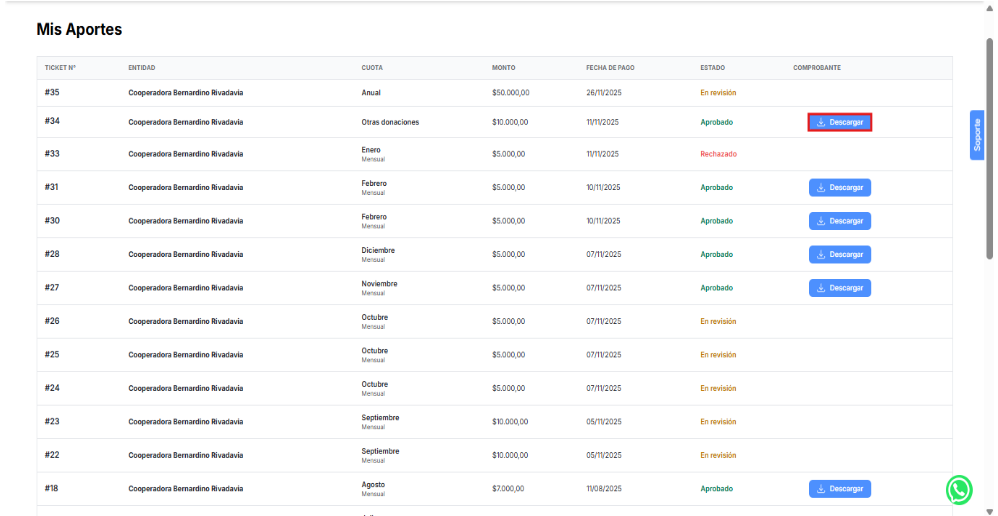This screenshot has width=998, height=516.
Task: Select the En revisión status of ticket #35
Action: tap(717, 93)
